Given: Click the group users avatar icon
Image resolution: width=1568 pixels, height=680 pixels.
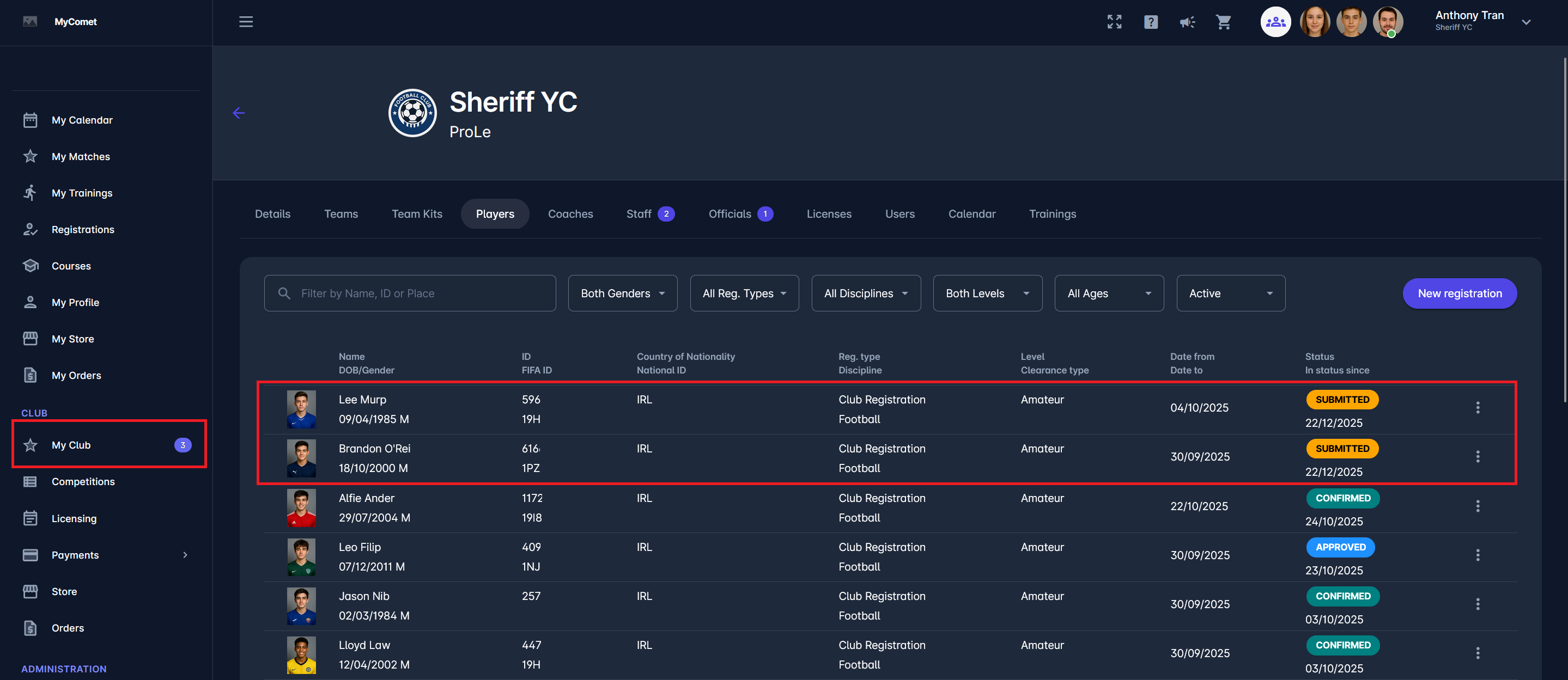Looking at the screenshot, I should click(x=1275, y=22).
